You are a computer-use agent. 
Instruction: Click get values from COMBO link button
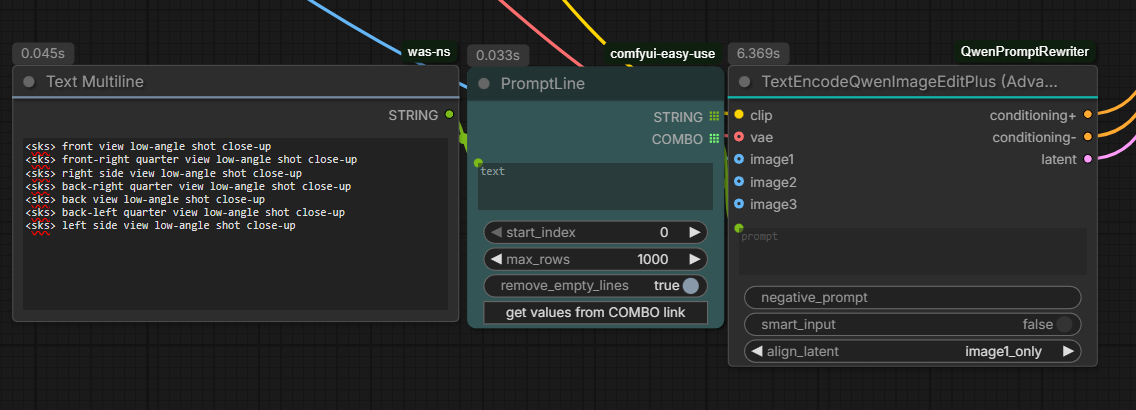[596, 312]
